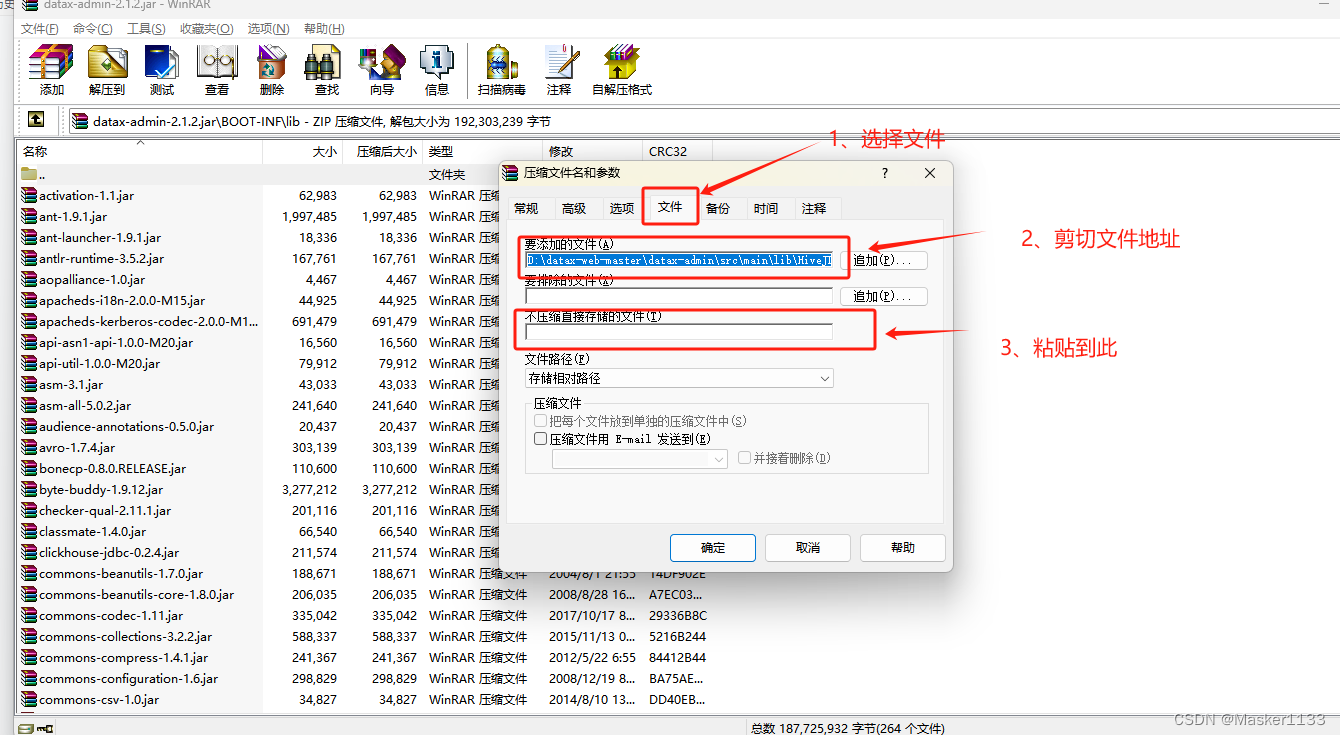Toggle 'put each file in separate archive' checkbox
Viewport: 1340px width, 735px height.
(541, 422)
